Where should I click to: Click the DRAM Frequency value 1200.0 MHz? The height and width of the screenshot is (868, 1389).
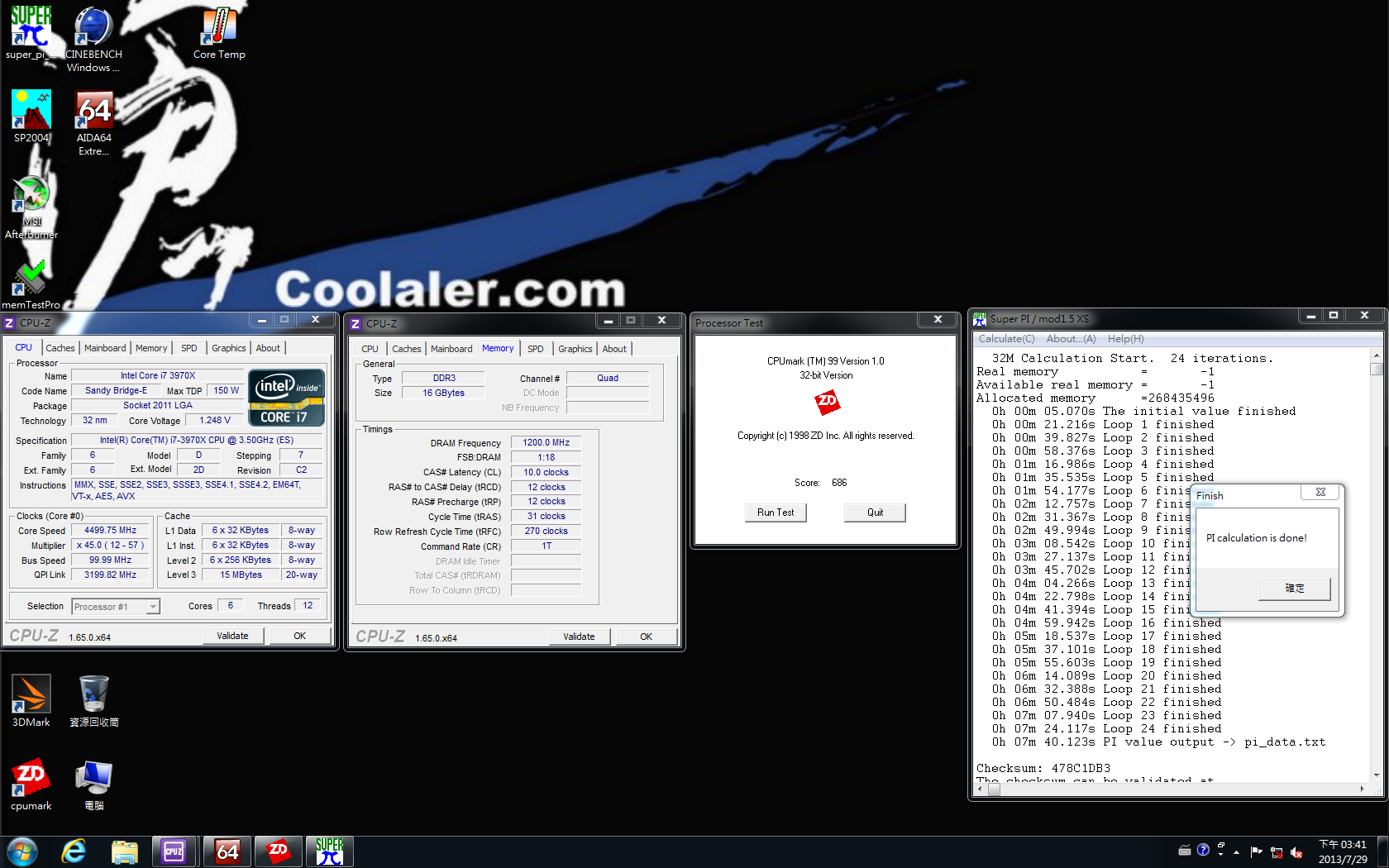point(546,443)
